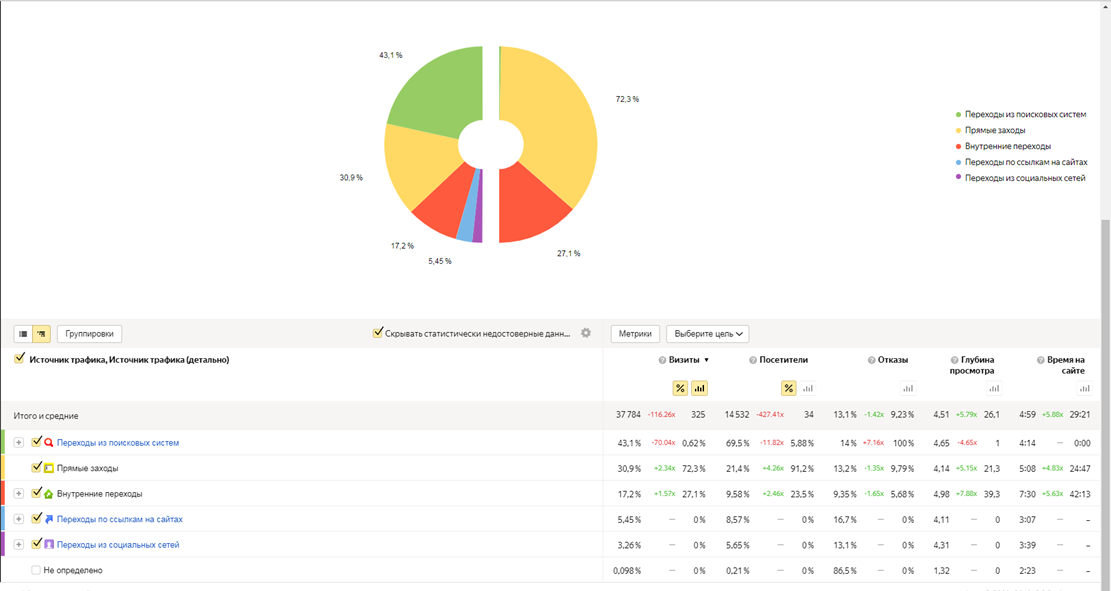Uncheck Скрывать статистически недостоверные данные
This screenshot has width=1111, height=591.
(378, 333)
